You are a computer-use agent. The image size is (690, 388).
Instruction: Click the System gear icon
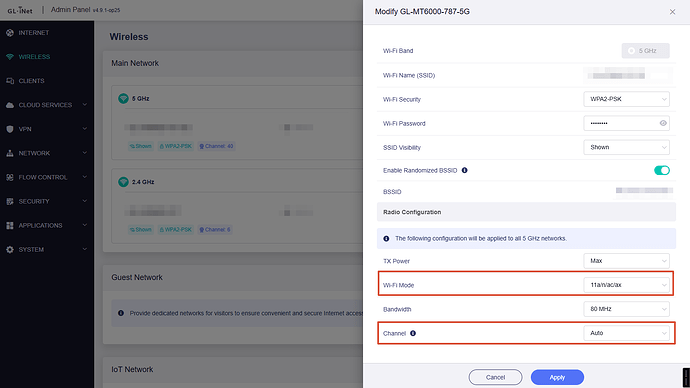pyautogui.click(x=10, y=249)
